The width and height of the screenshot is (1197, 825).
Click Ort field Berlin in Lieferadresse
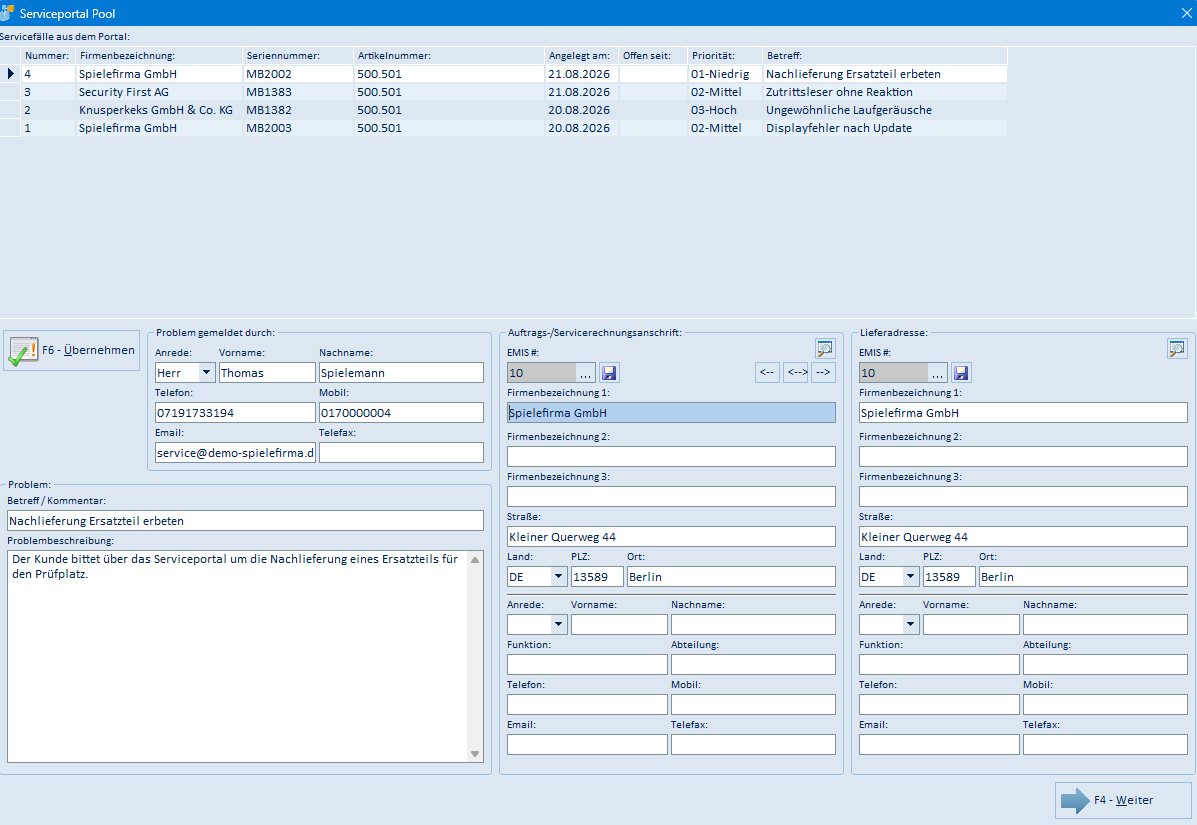click(x=1083, y=576)
